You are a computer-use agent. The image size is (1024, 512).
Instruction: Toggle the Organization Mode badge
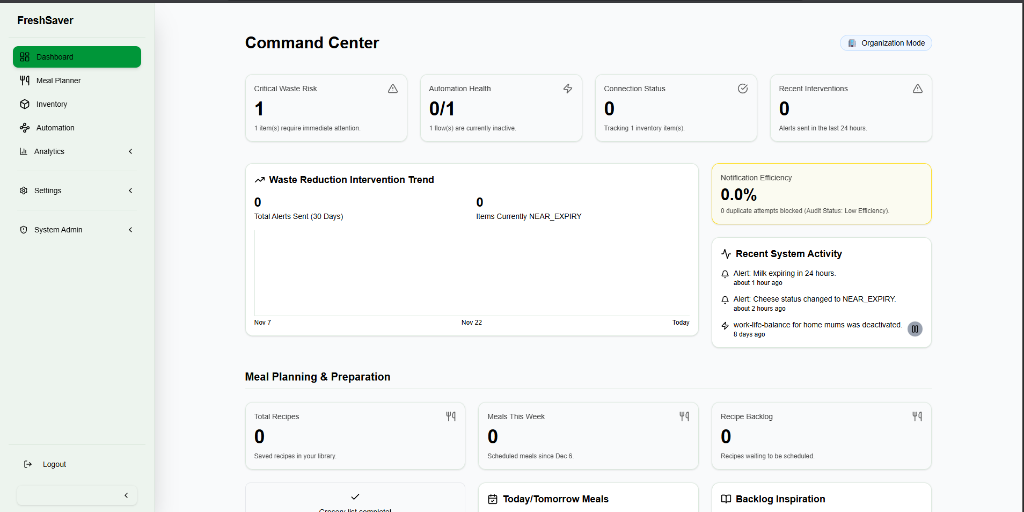(x=886, y=43)
